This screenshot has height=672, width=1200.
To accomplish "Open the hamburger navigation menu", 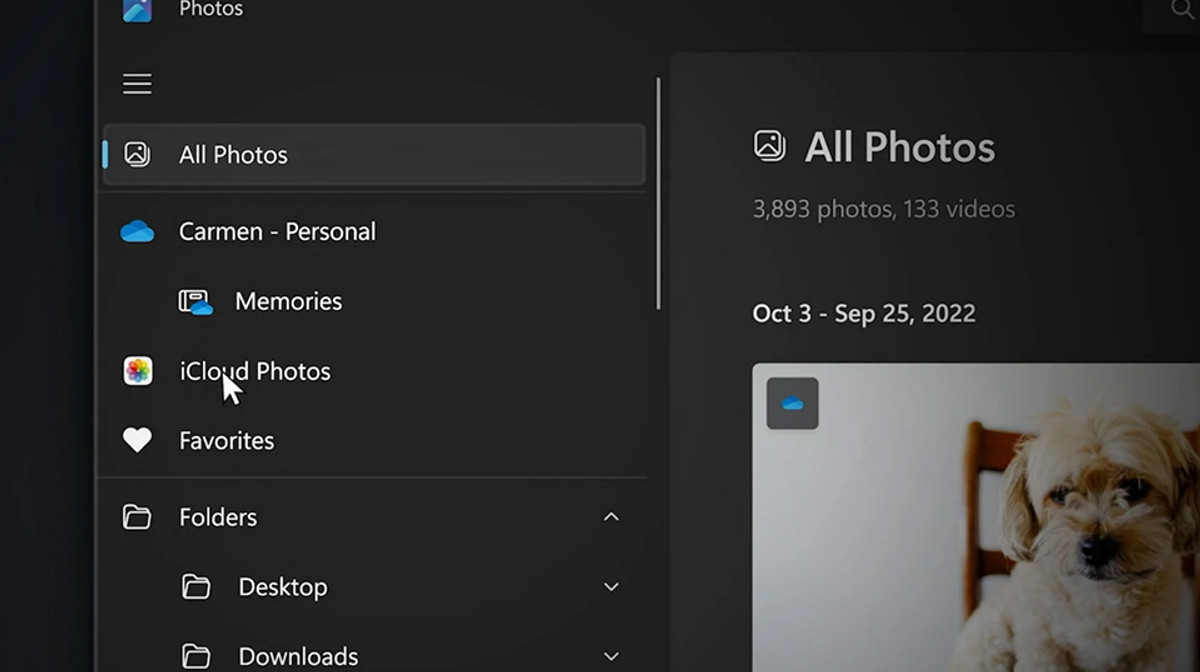I will click(x=137, y=84).
